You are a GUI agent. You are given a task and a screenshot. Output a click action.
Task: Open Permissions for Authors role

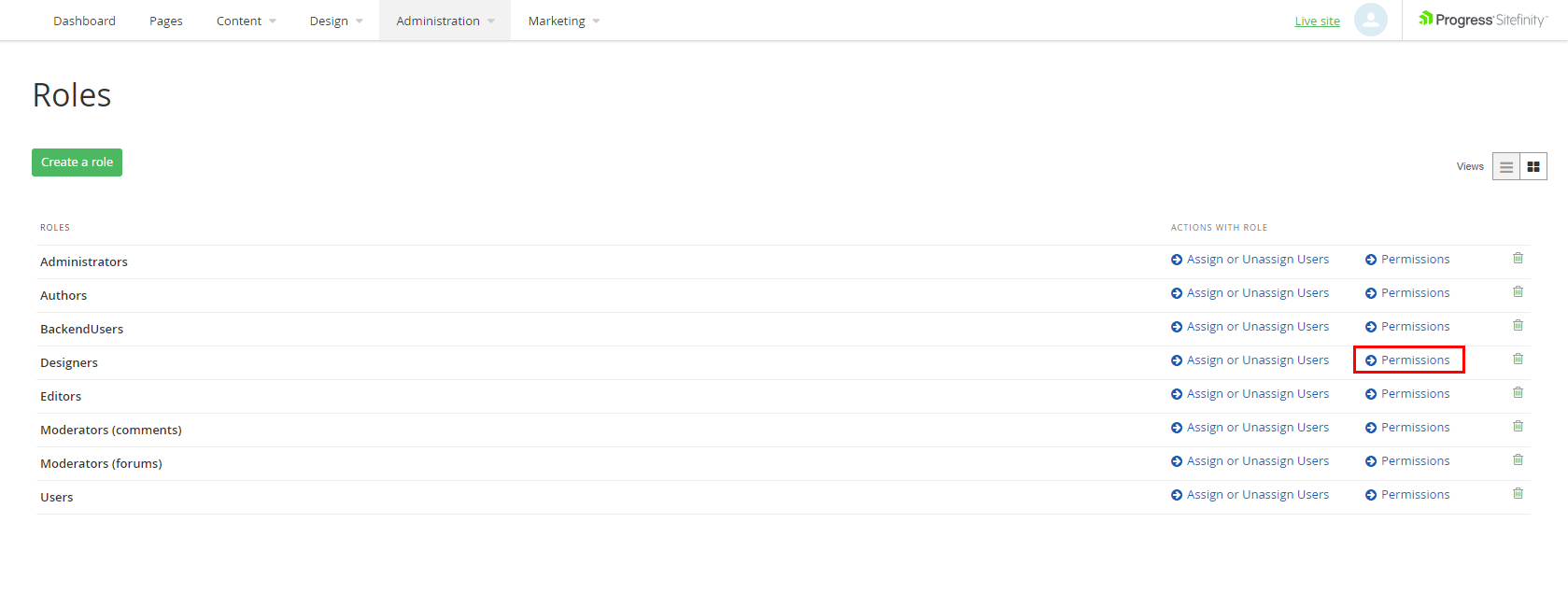tap(1407, 293)
